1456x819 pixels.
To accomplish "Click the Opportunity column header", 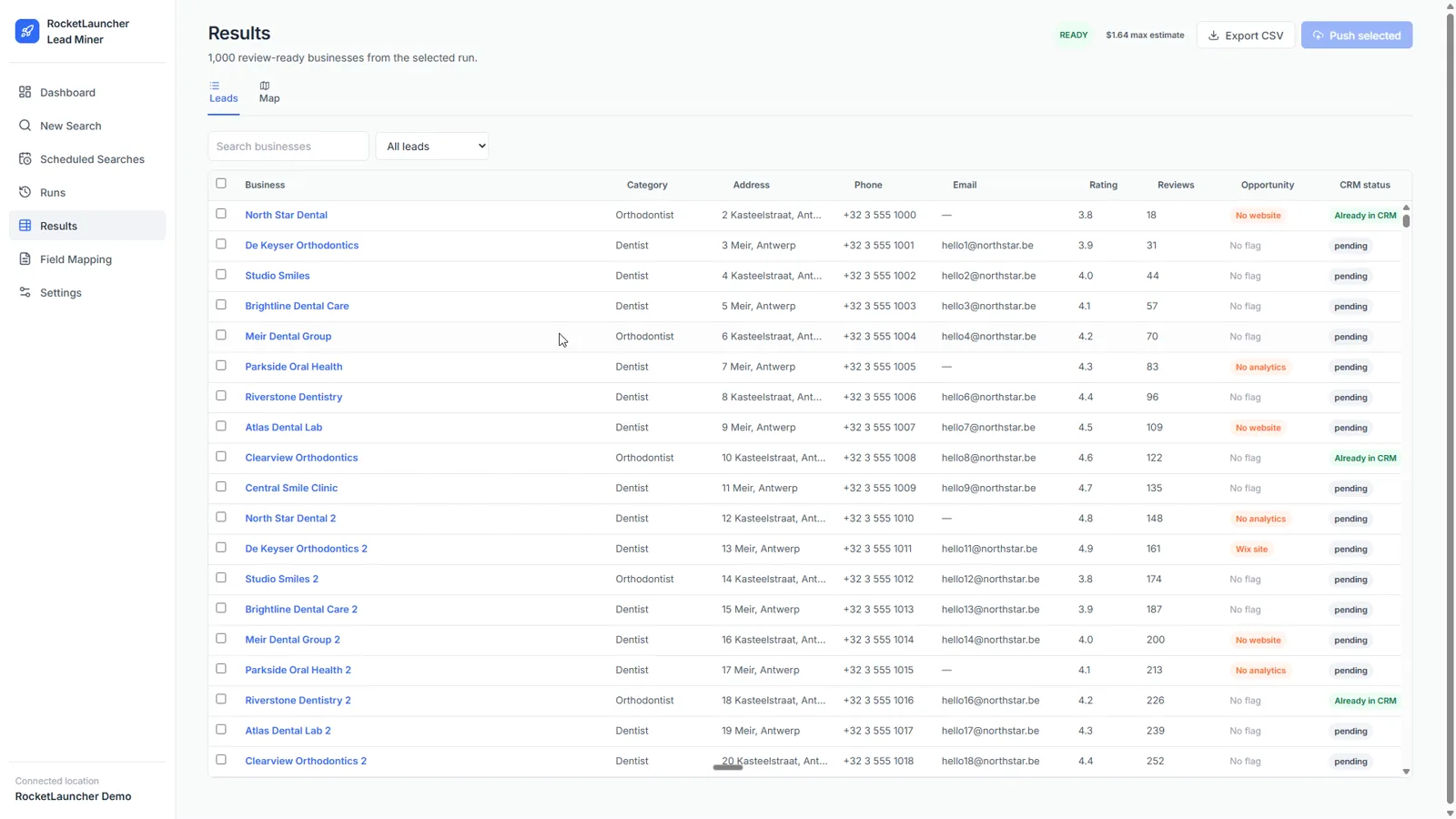I will point(1268,185).
